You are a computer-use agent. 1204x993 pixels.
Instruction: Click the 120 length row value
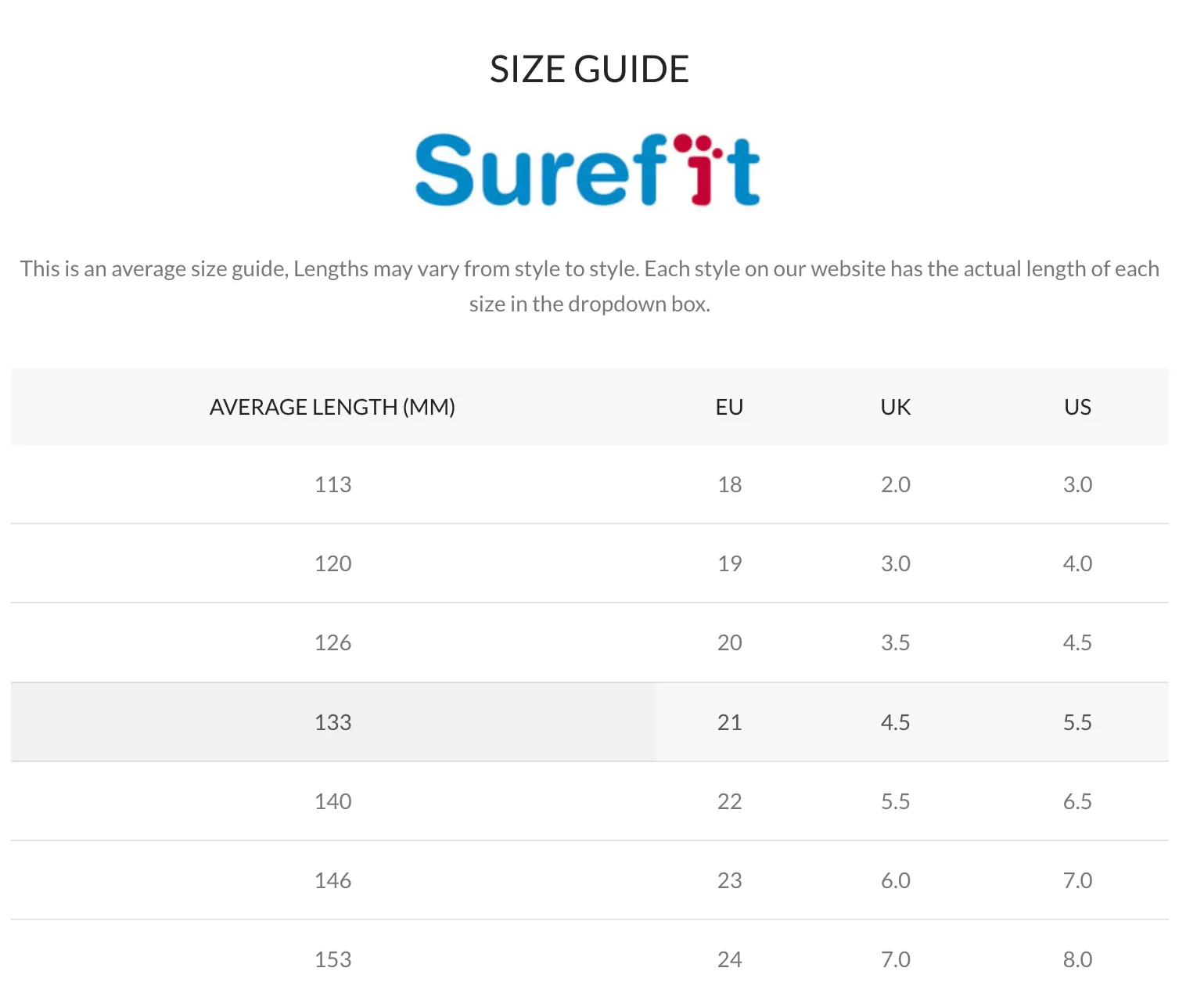[x=332, y=563]
